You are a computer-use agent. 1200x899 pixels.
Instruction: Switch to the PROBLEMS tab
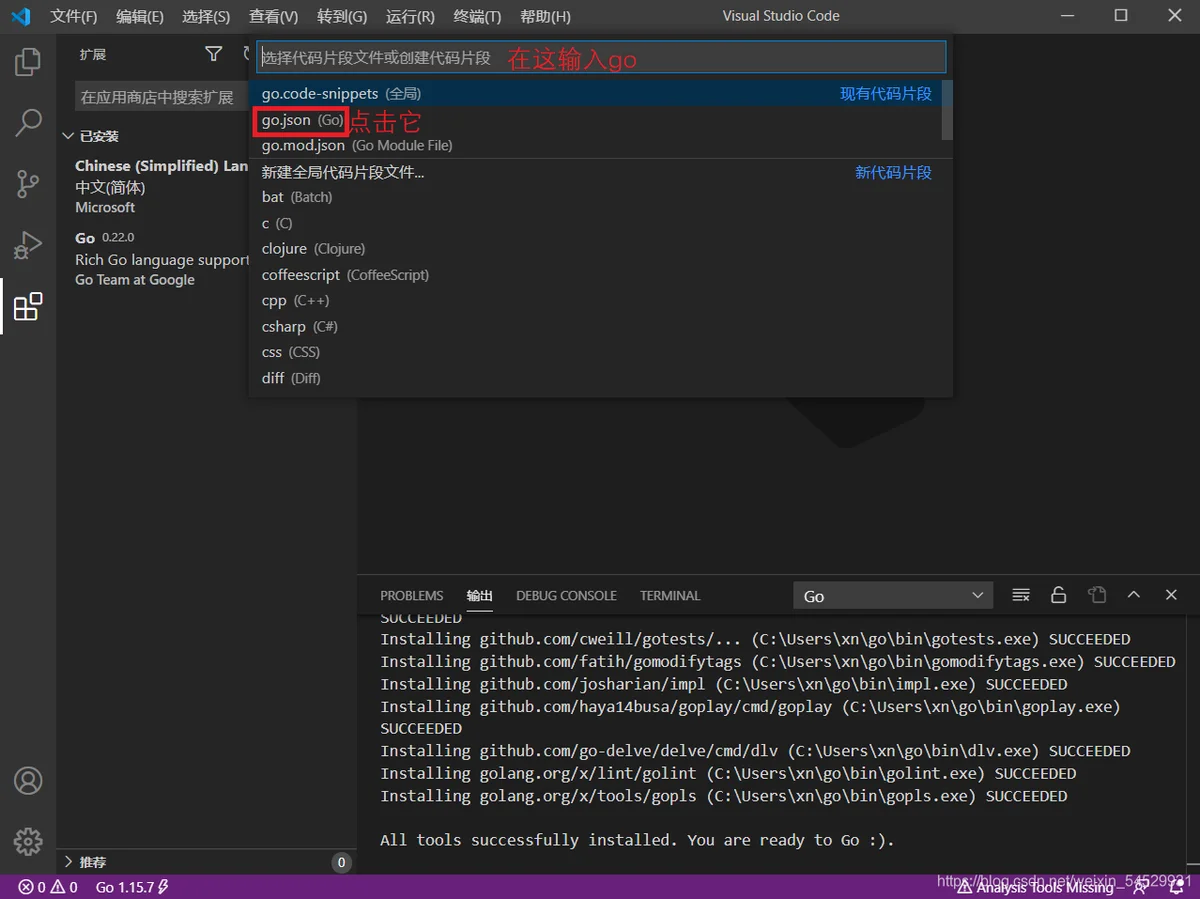point(412,595)
